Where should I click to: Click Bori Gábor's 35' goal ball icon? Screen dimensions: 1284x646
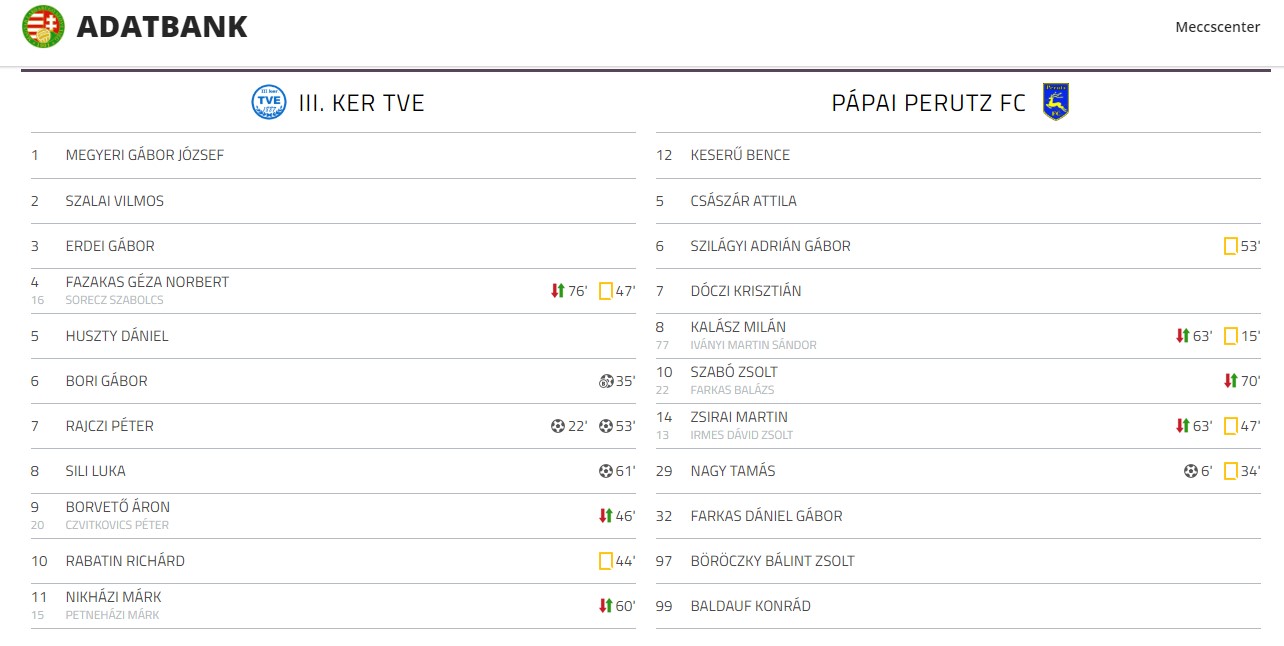pos(606,381)
